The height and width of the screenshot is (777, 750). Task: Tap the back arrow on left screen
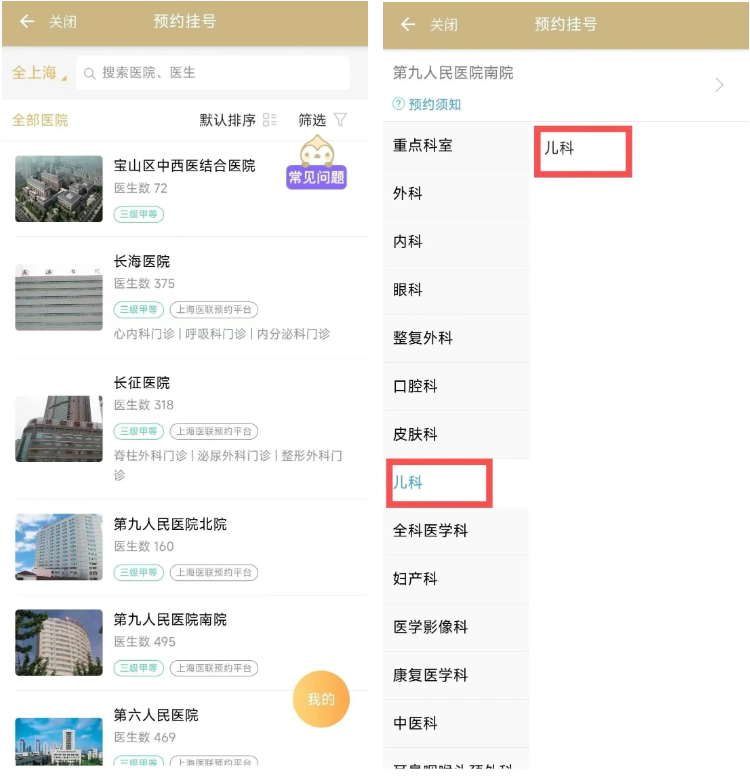(x=27, y=21)
